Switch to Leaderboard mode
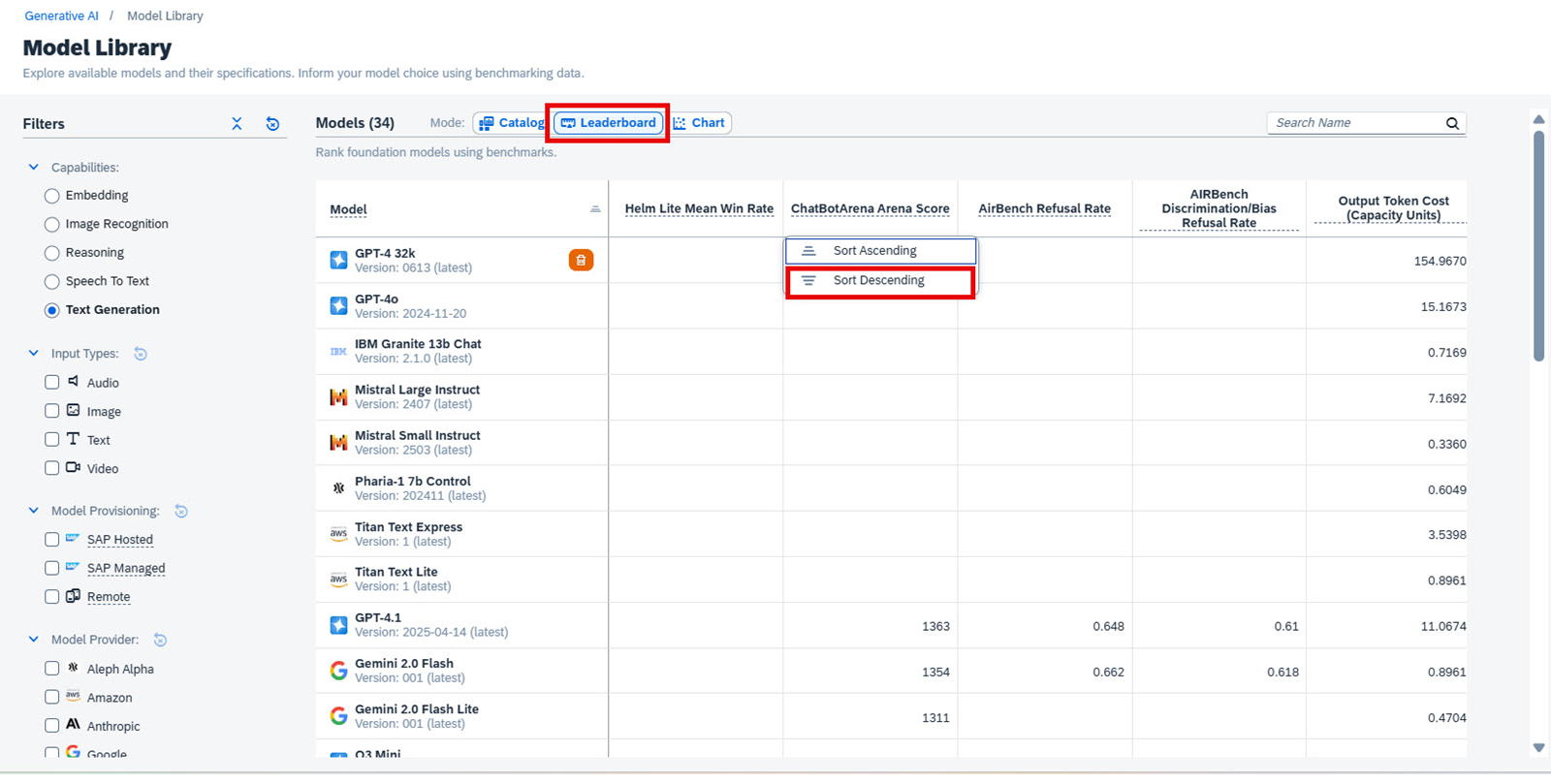This screenshot has width=1551, height=784. (609, 123)
